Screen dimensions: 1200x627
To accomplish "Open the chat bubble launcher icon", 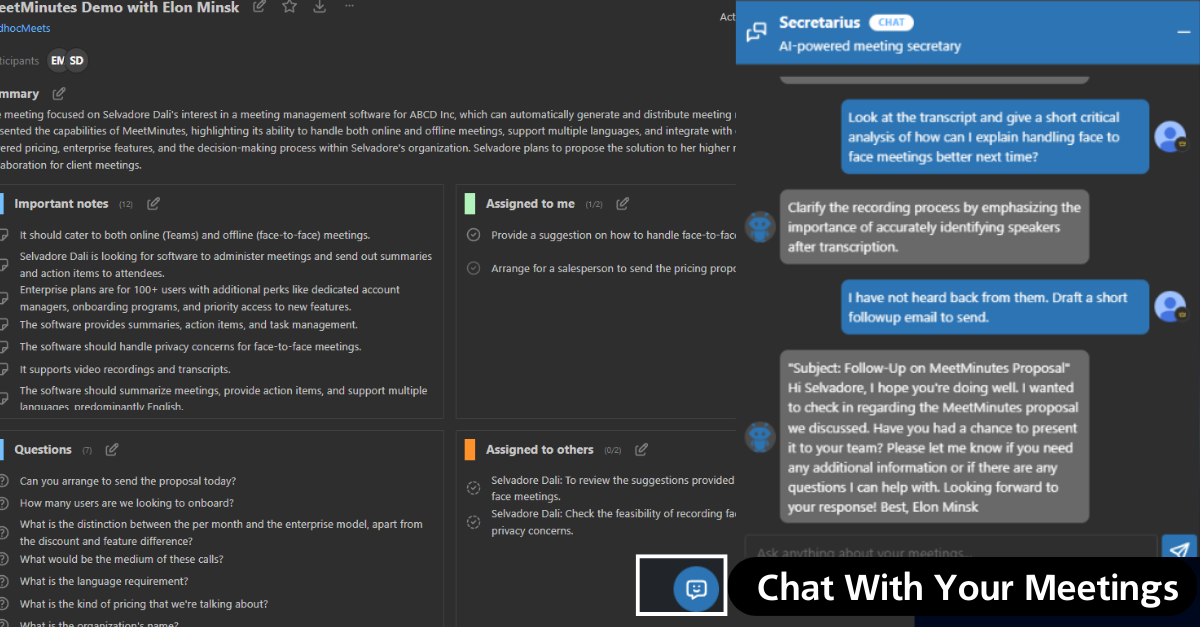I will [697, 589].
